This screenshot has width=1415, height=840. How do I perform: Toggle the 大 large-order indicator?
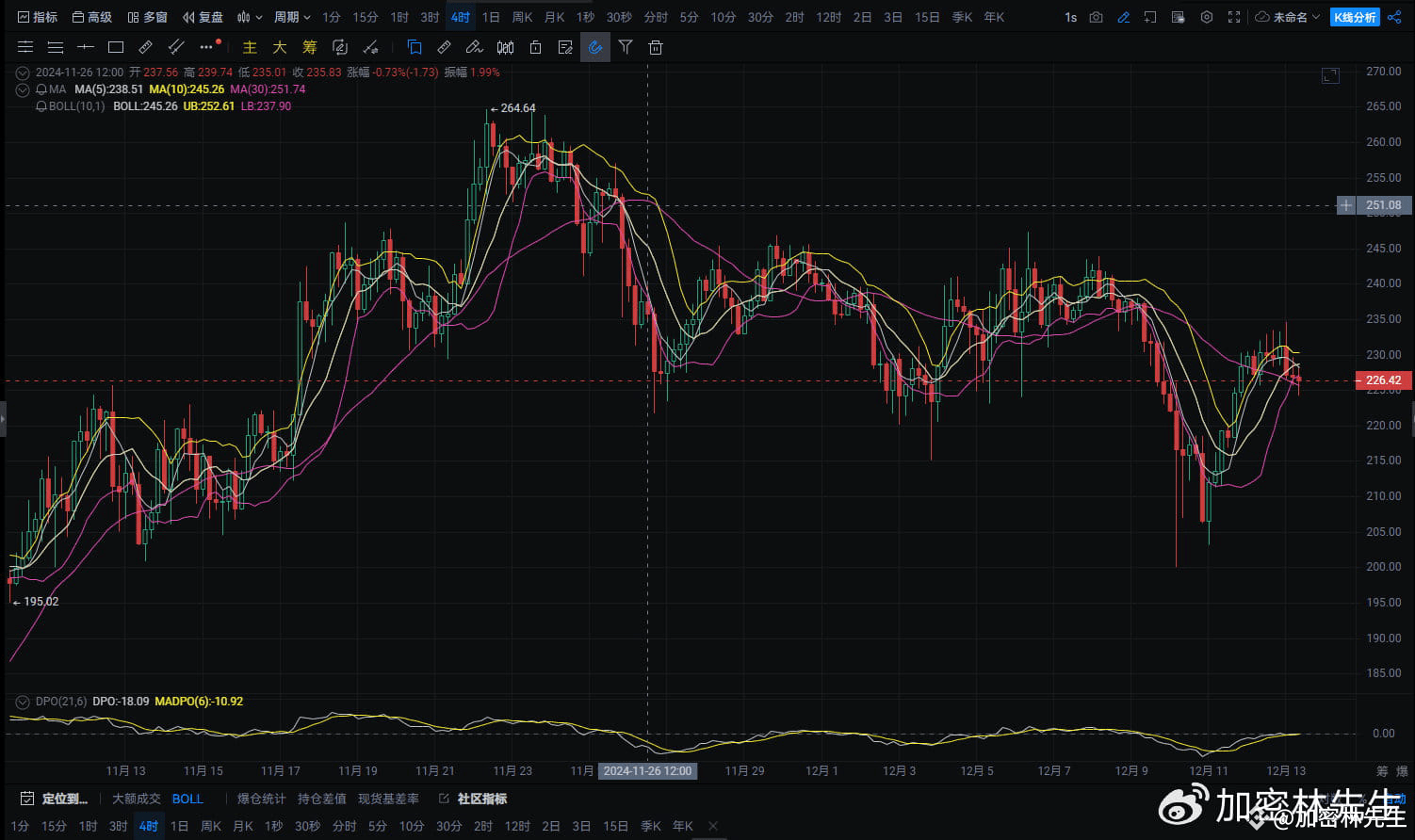280,47
